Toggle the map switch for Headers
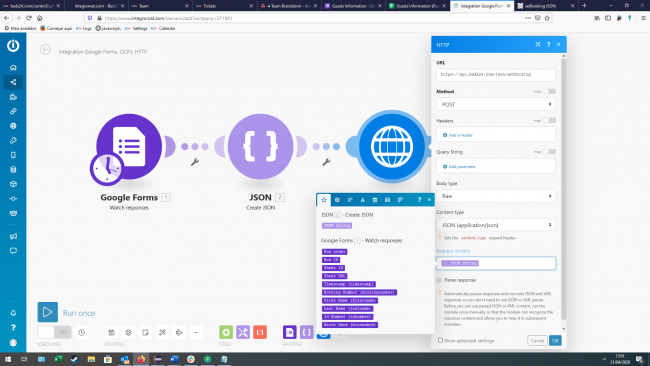The height and width of the screenshot is (366, 650). point(549,120)
